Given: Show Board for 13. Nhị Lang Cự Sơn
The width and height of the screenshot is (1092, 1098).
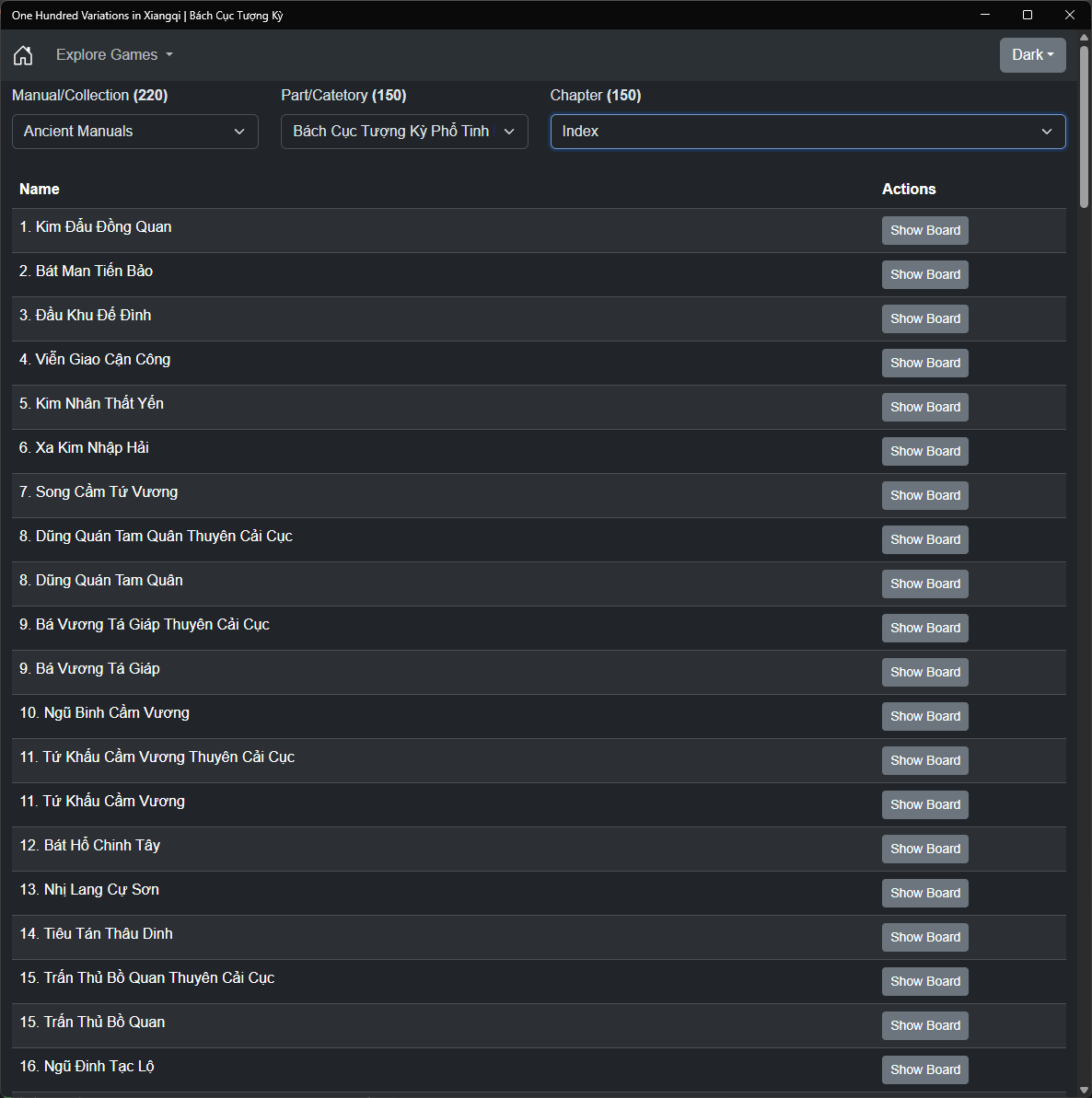Looking at the screenshot, I should (x=924, y=892).
